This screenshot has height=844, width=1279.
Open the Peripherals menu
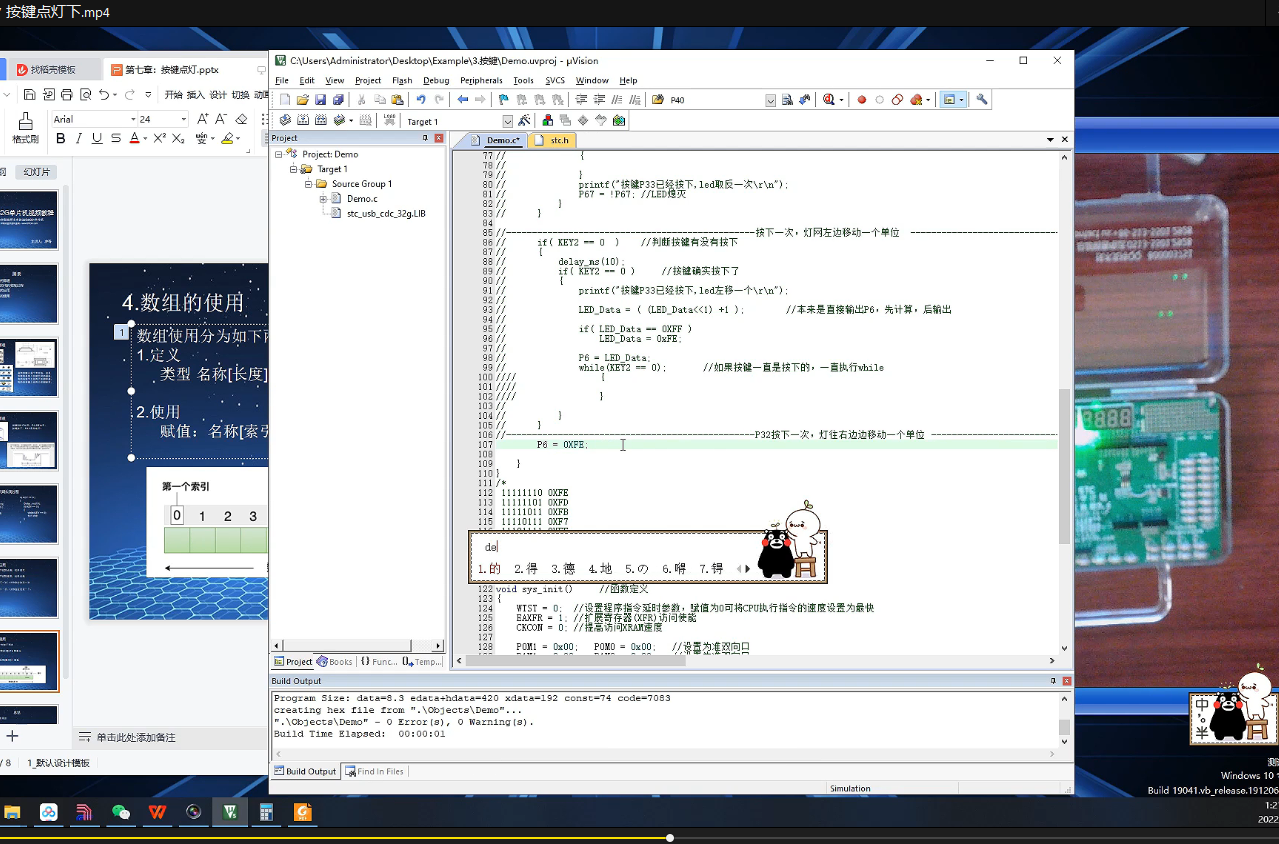(482, 80)
